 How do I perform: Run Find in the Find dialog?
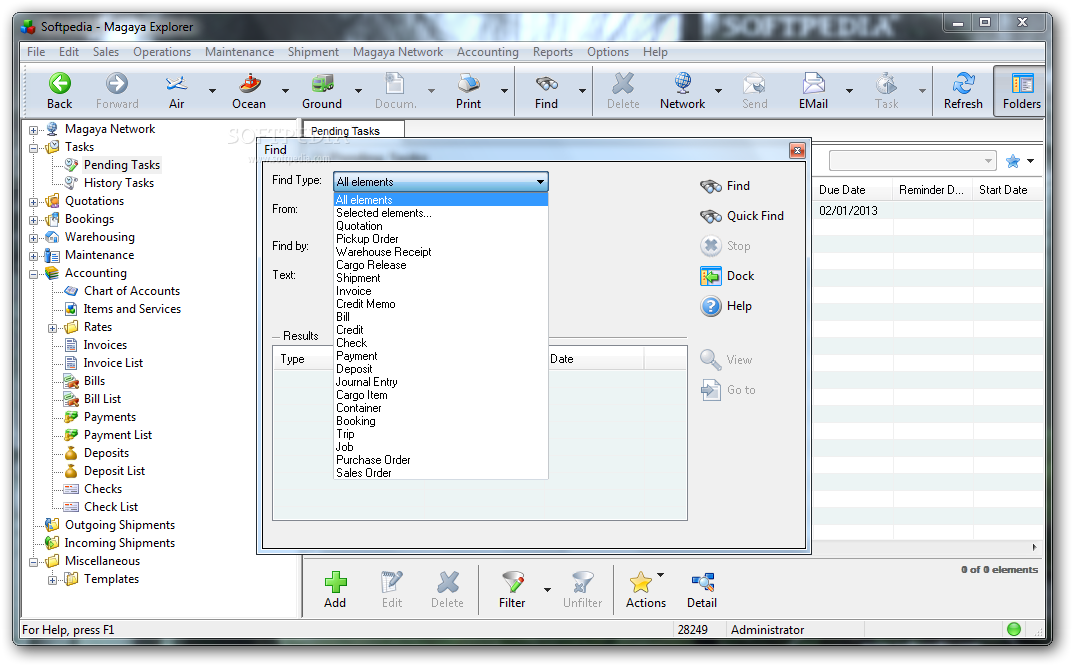pyautogui.click(x=725, y=186)
